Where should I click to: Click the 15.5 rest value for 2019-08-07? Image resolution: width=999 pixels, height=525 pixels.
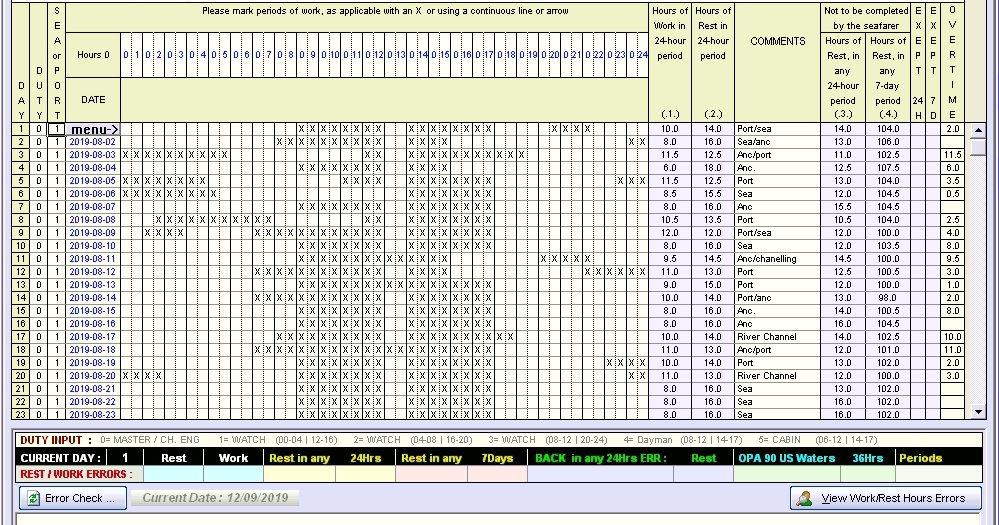tap(842, 207)
